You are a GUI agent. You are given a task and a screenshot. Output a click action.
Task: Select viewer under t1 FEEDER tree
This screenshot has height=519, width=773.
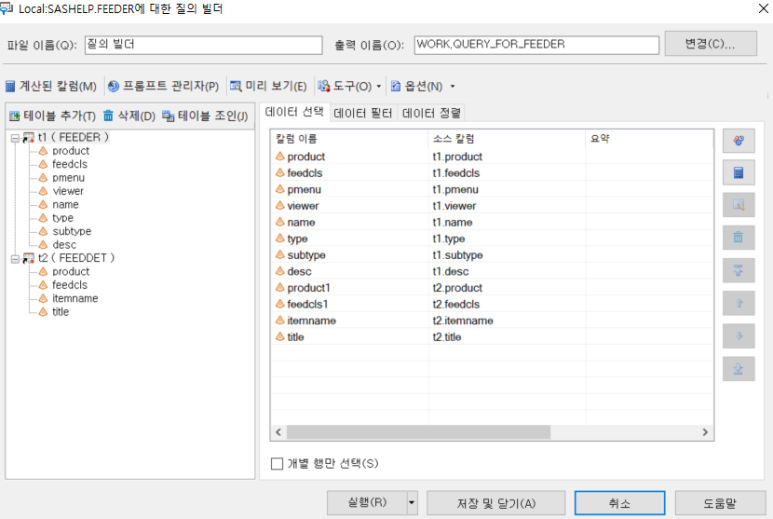[68, 191]
